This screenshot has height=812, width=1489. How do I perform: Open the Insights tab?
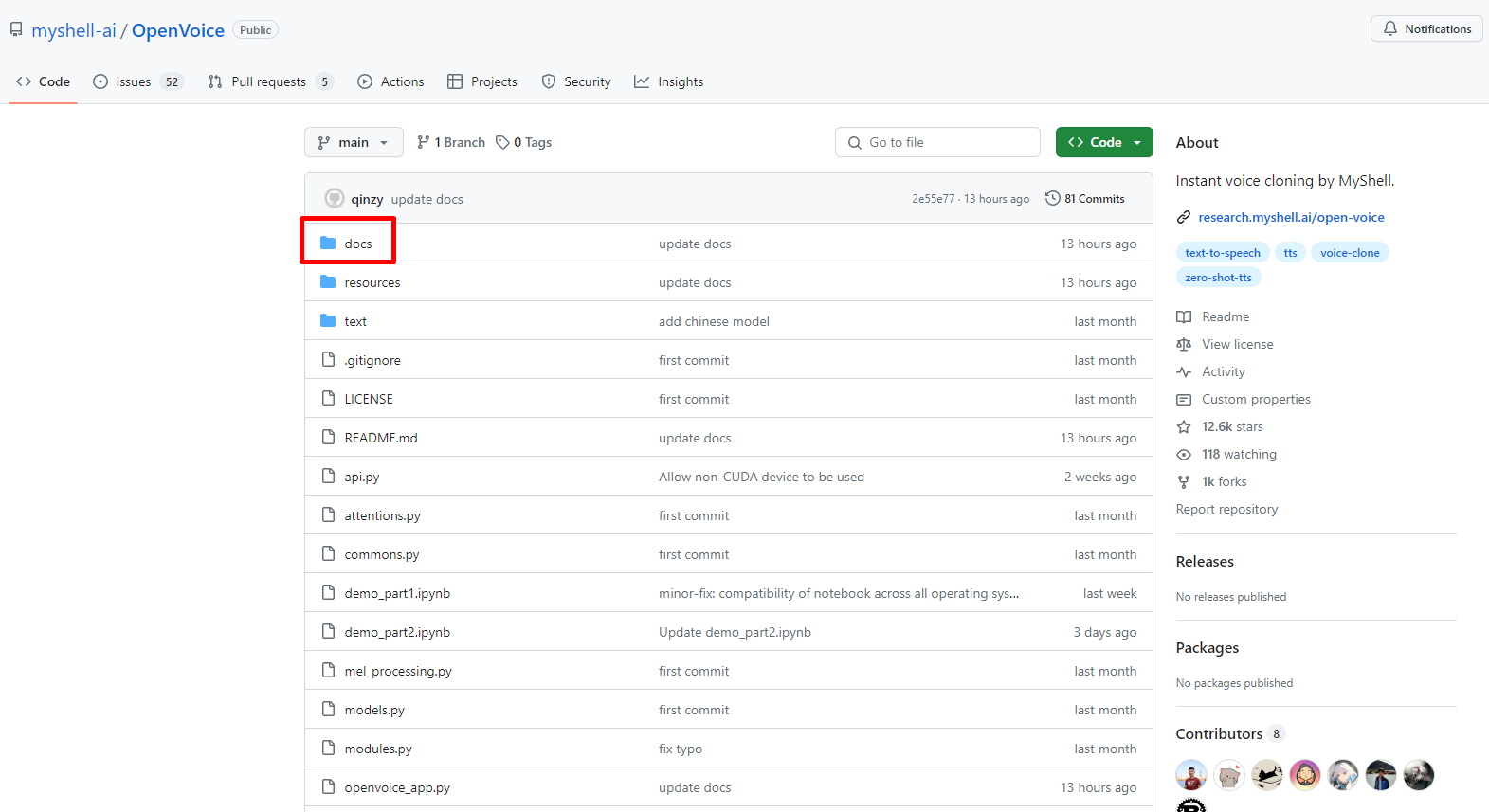[669, 81]
